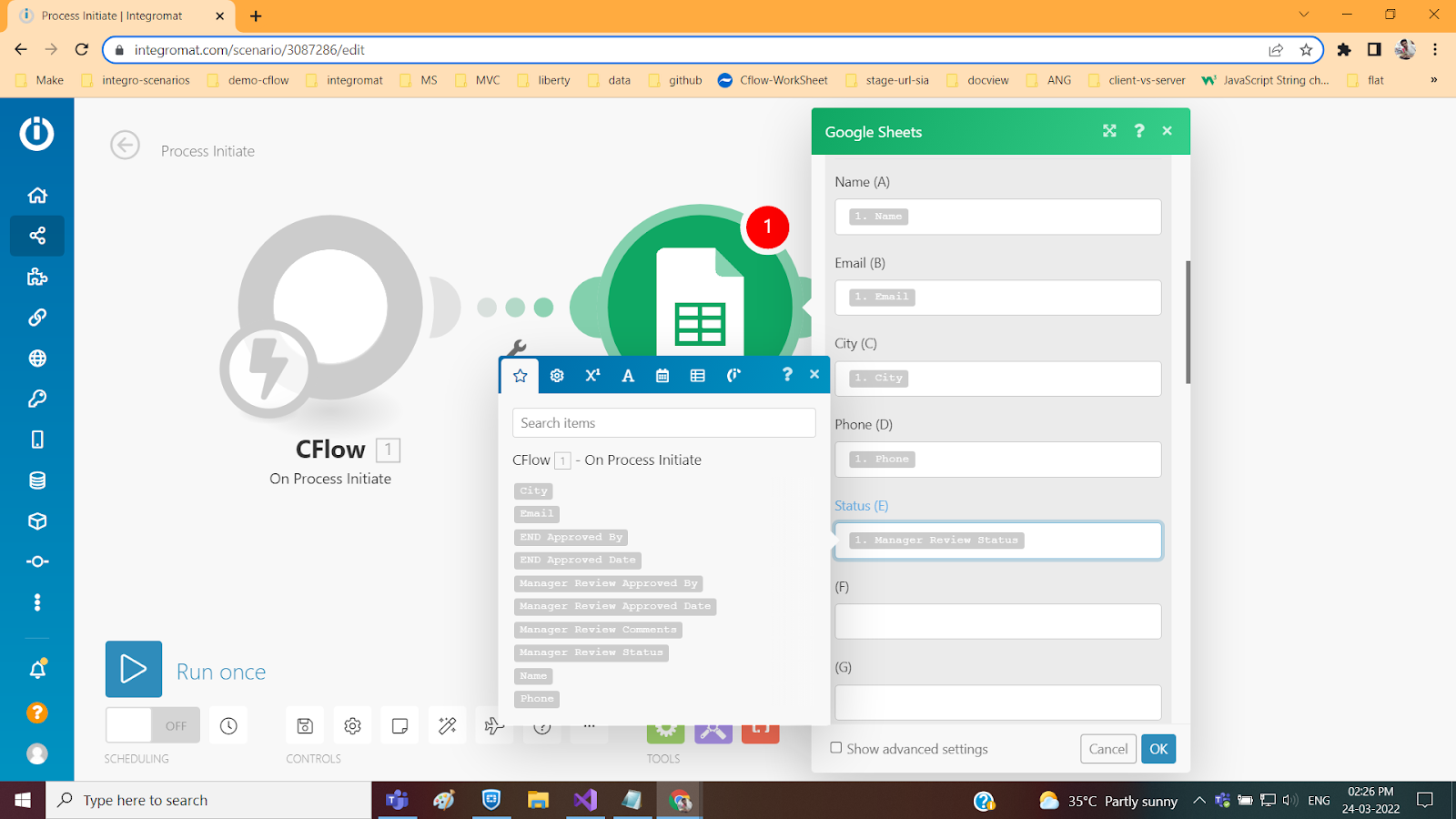Open Scenarios from the left sidebar

point(37,236)
